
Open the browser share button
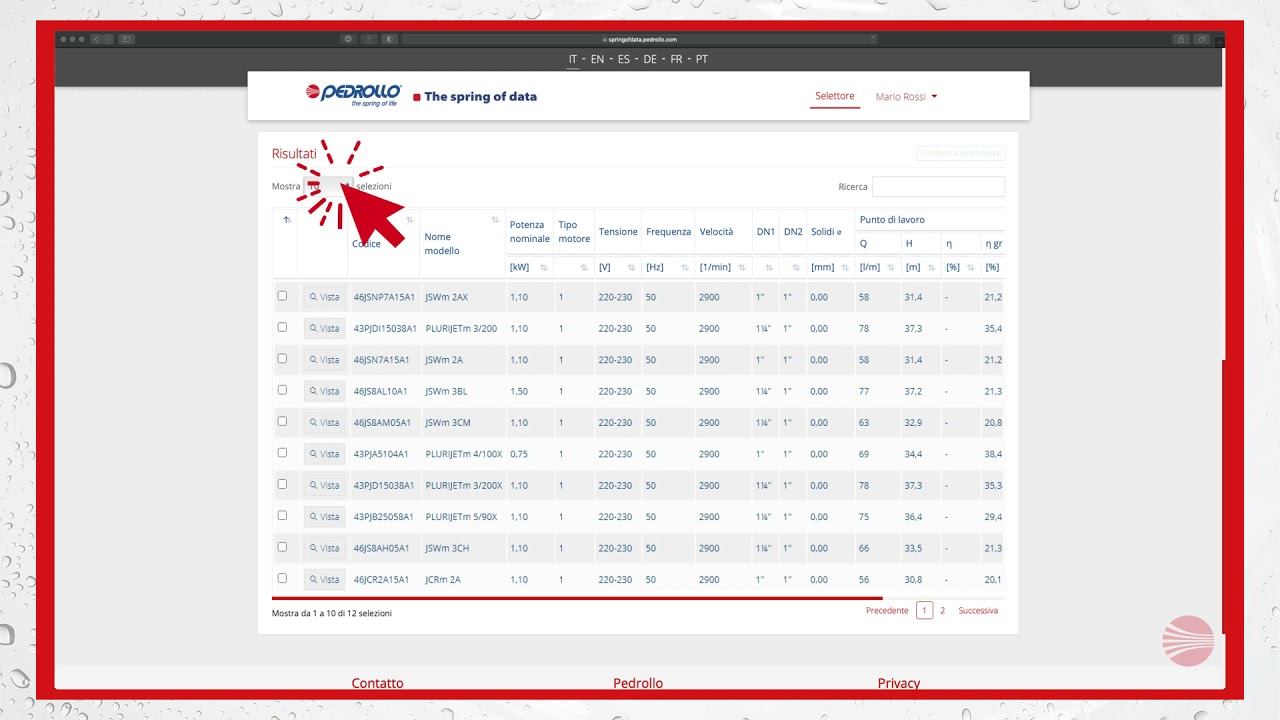click(1181, 39)
